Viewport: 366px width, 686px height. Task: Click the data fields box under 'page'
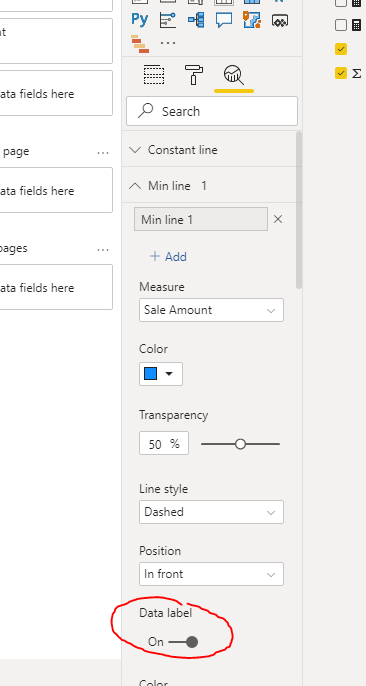[56, 190]
